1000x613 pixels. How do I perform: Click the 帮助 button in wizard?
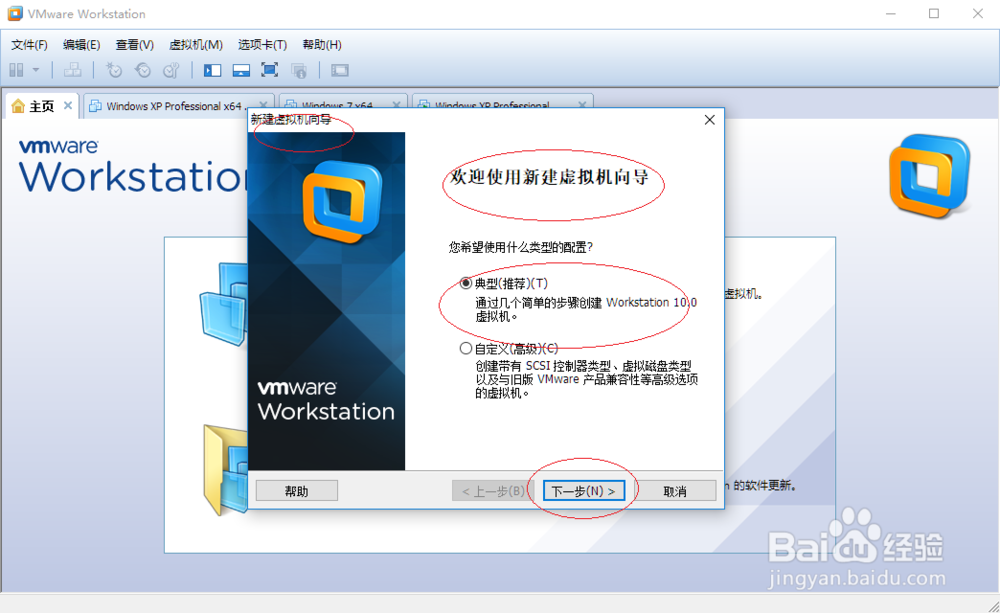297,491
